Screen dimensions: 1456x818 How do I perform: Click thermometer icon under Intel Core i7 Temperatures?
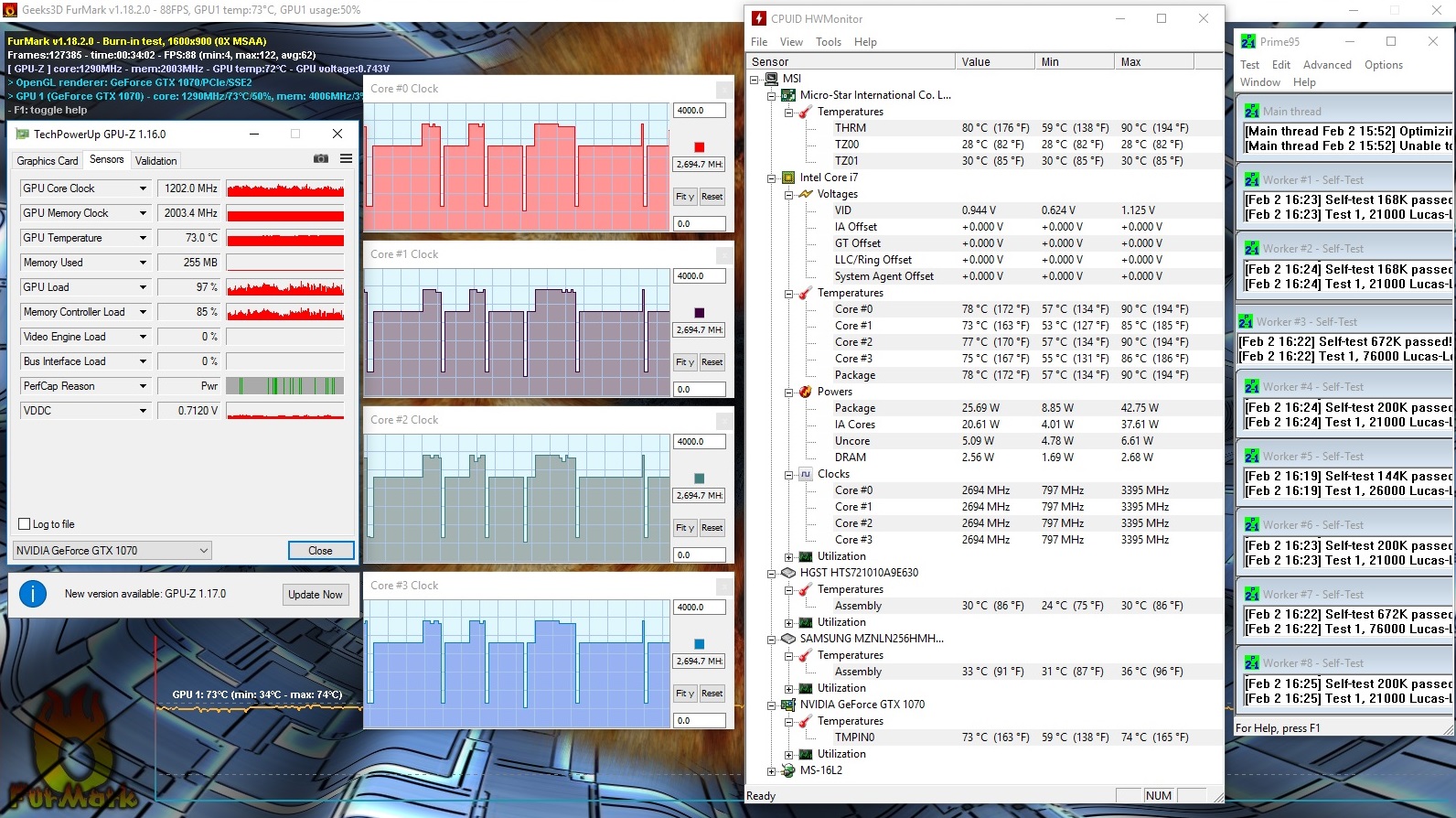pos(806,293)
